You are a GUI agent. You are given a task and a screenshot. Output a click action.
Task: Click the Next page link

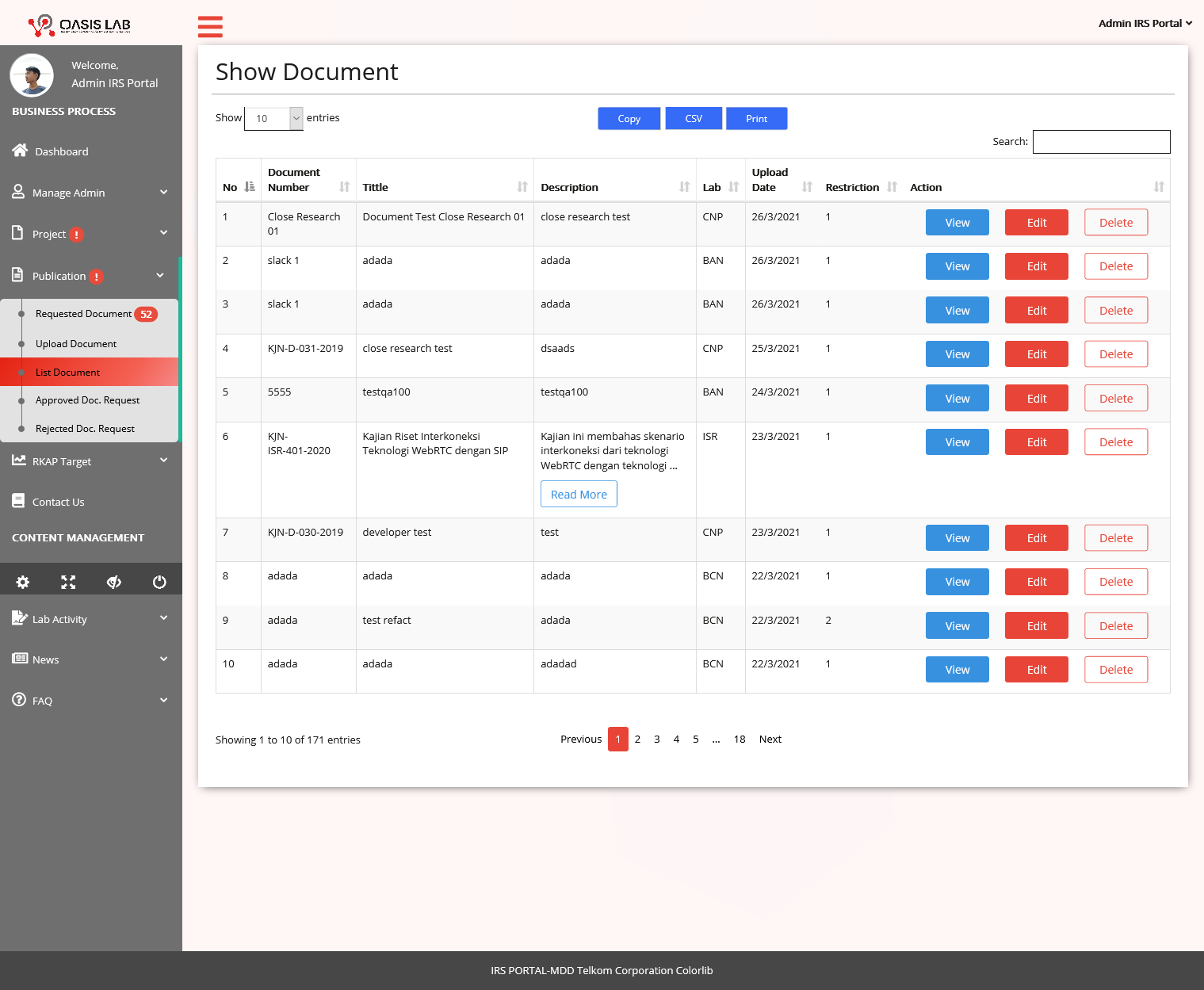[x=770, y=739]
